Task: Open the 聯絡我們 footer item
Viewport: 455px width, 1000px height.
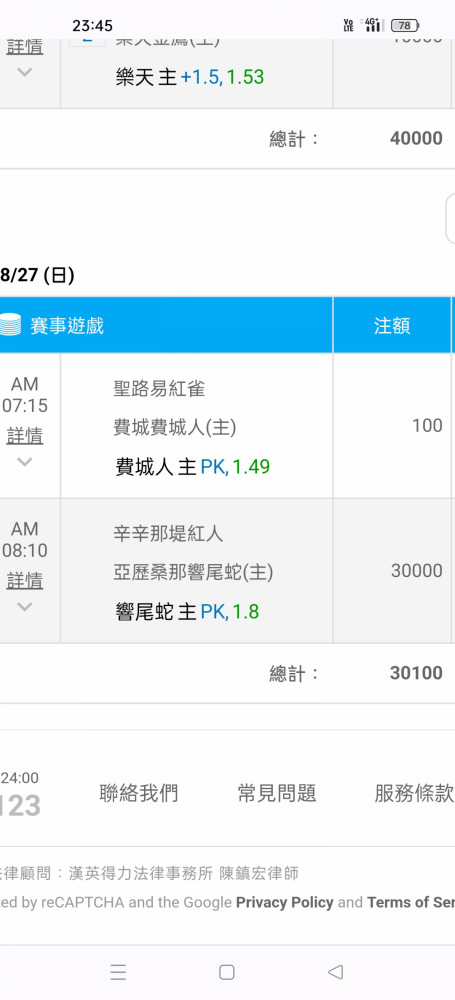Action: 138,793
